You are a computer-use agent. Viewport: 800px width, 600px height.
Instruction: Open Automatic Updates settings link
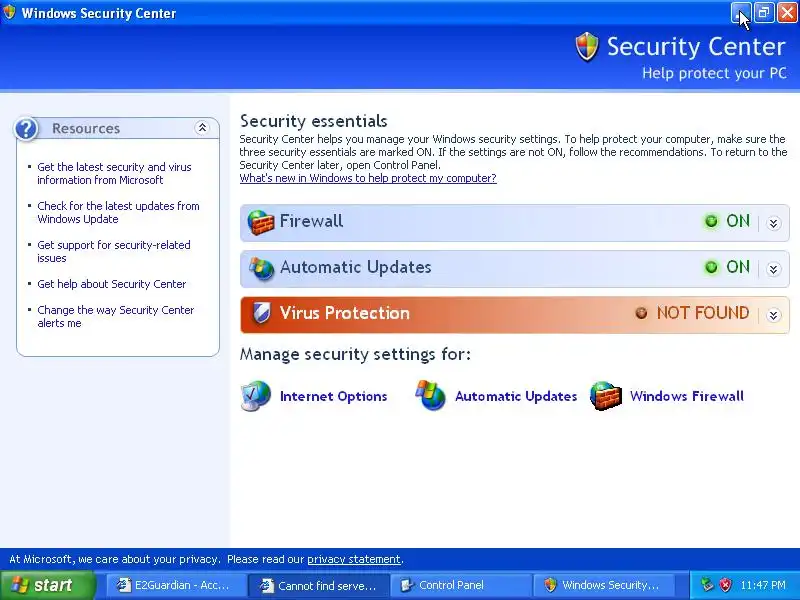tap(516, 396)
